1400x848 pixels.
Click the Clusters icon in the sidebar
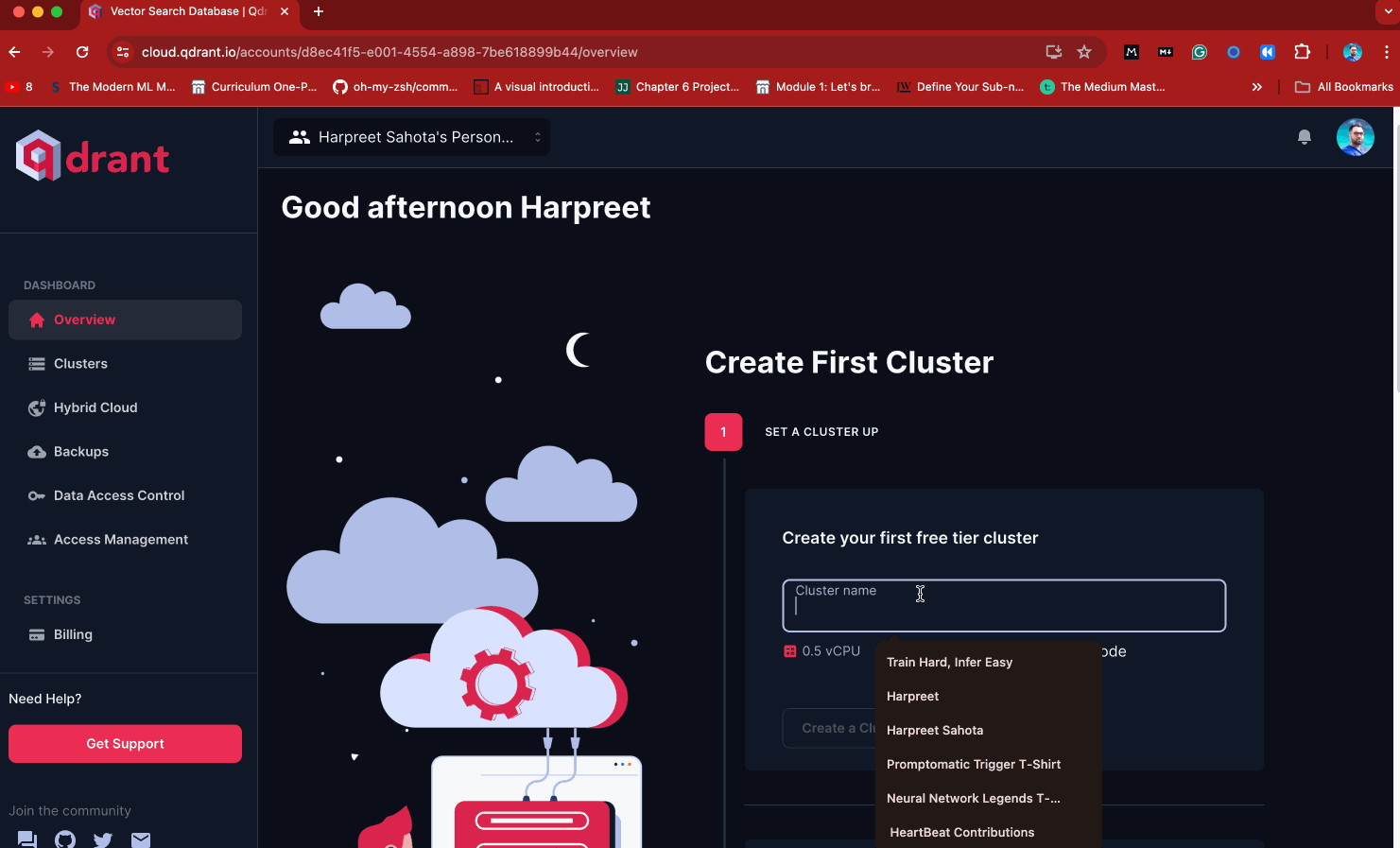coord(37,364)
